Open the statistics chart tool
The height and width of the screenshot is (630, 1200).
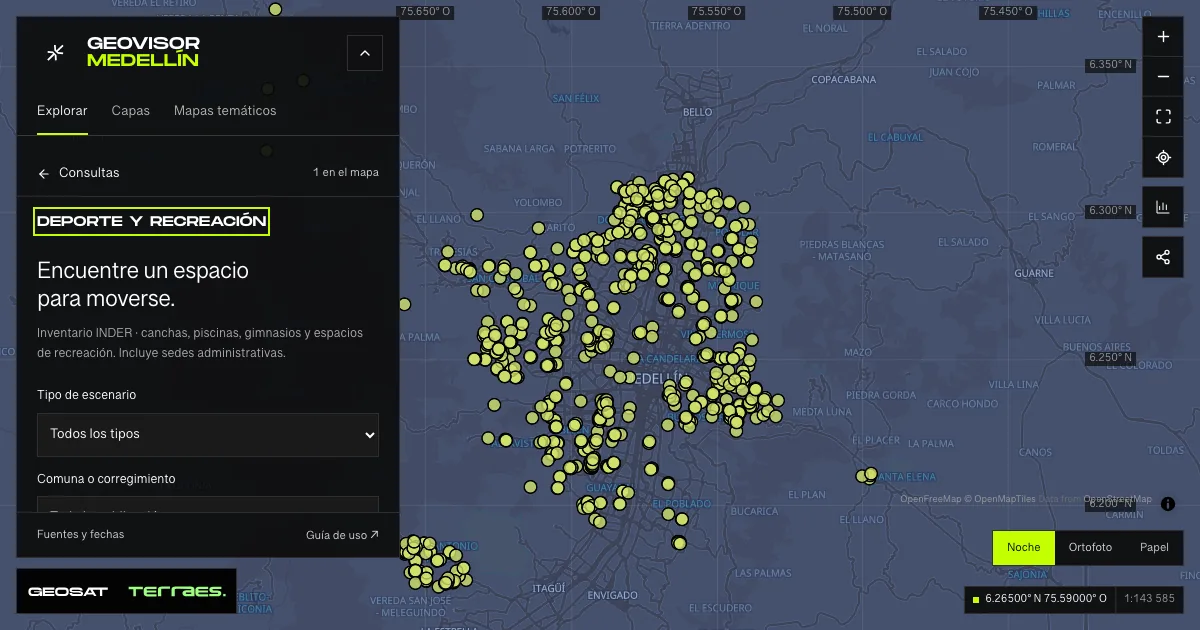1163,207
